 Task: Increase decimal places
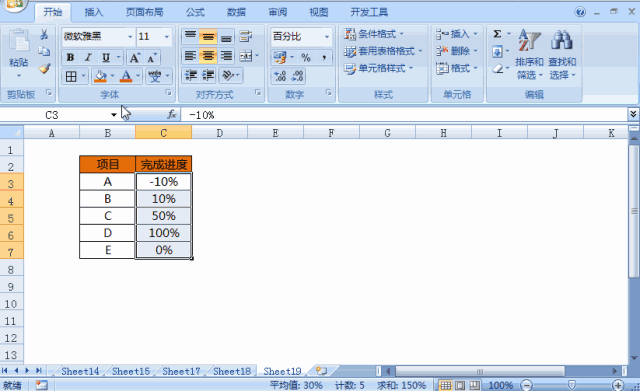(280, 76)
